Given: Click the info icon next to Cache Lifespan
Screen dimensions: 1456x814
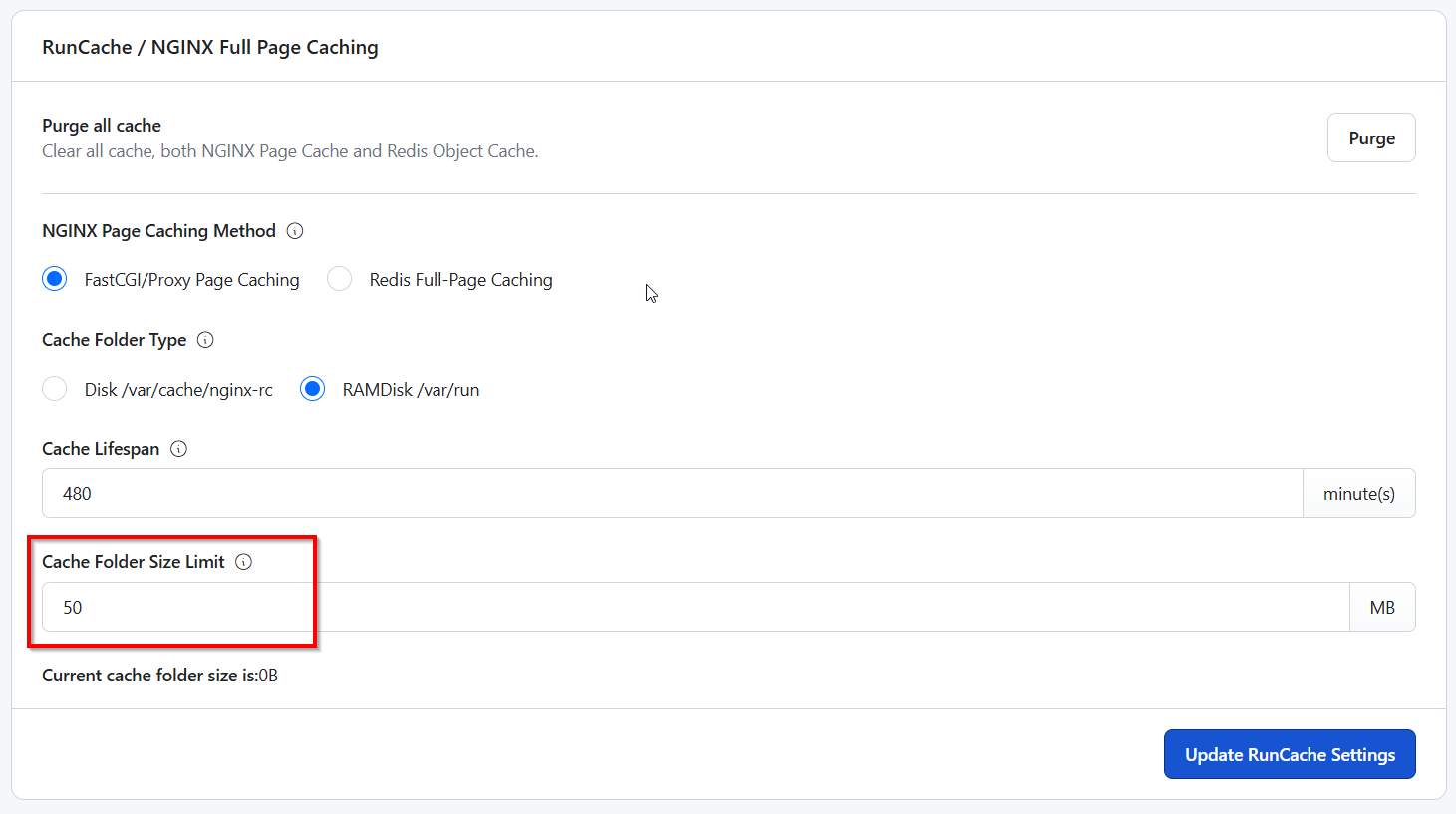Looking at the screenshot, I should pyautogui.click(x=178, y=449).
